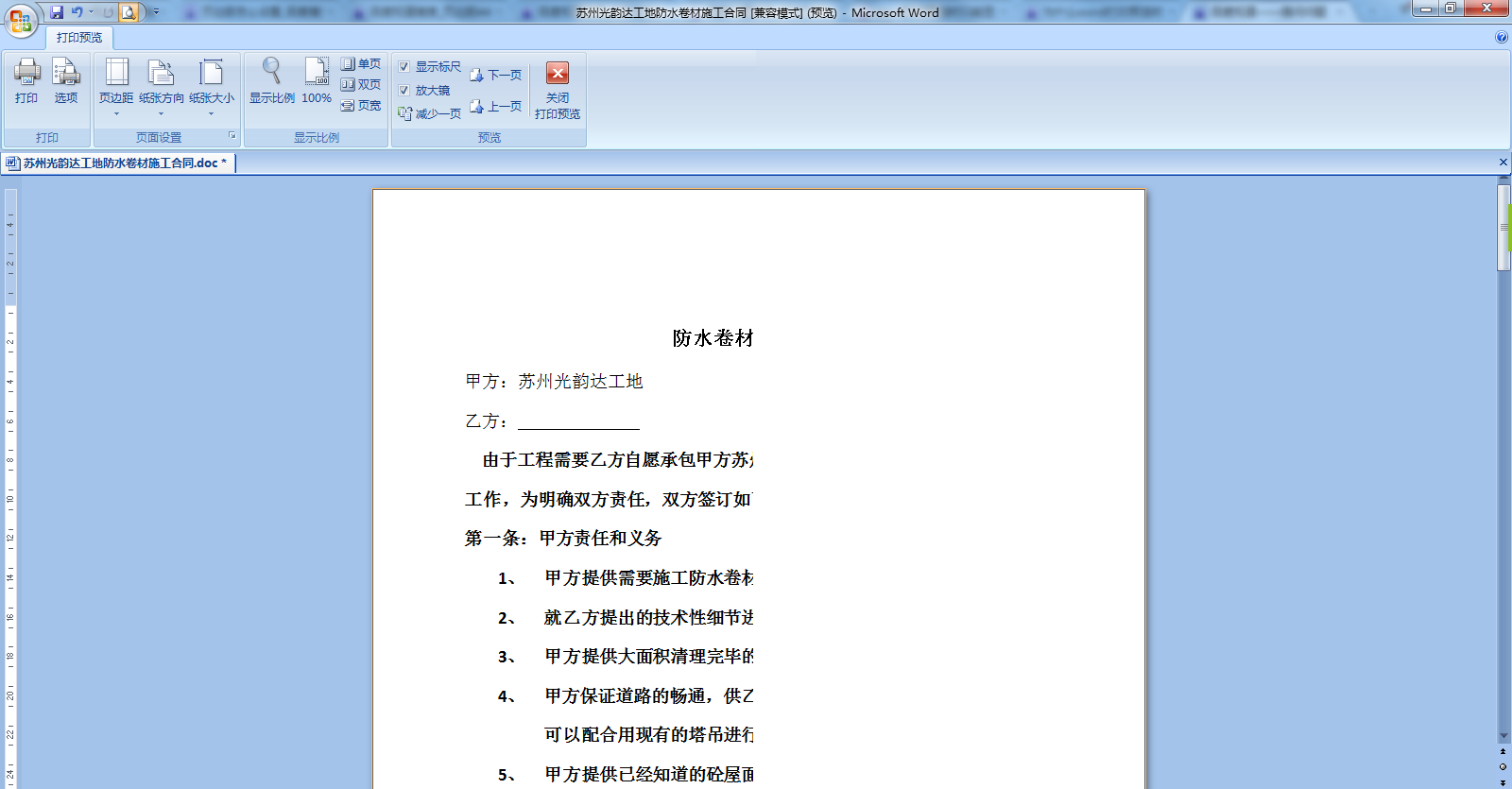Click list item 2、就乙方提出的技术性细节
This screenshot has width=1512, height=789.
pos(626,618)
